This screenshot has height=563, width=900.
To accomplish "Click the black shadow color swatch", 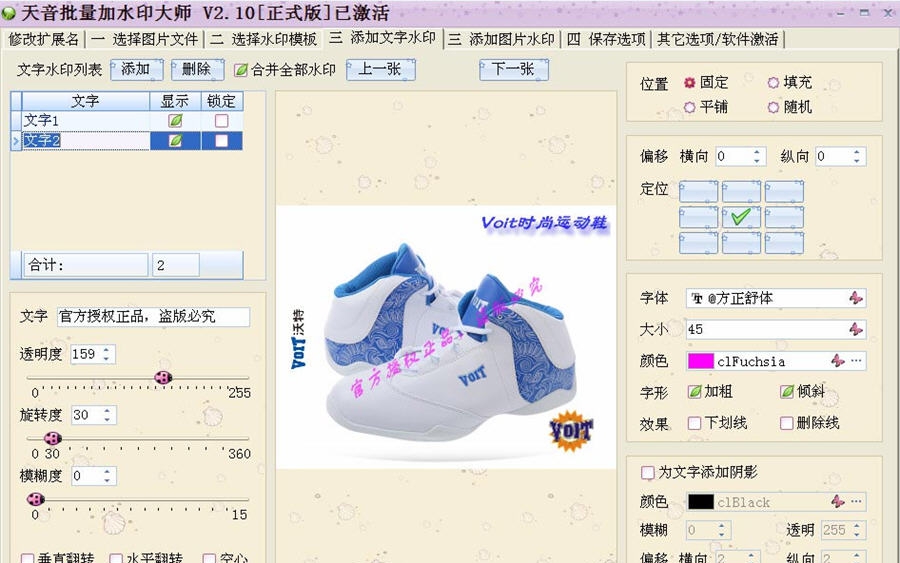I will pos(701,502).
